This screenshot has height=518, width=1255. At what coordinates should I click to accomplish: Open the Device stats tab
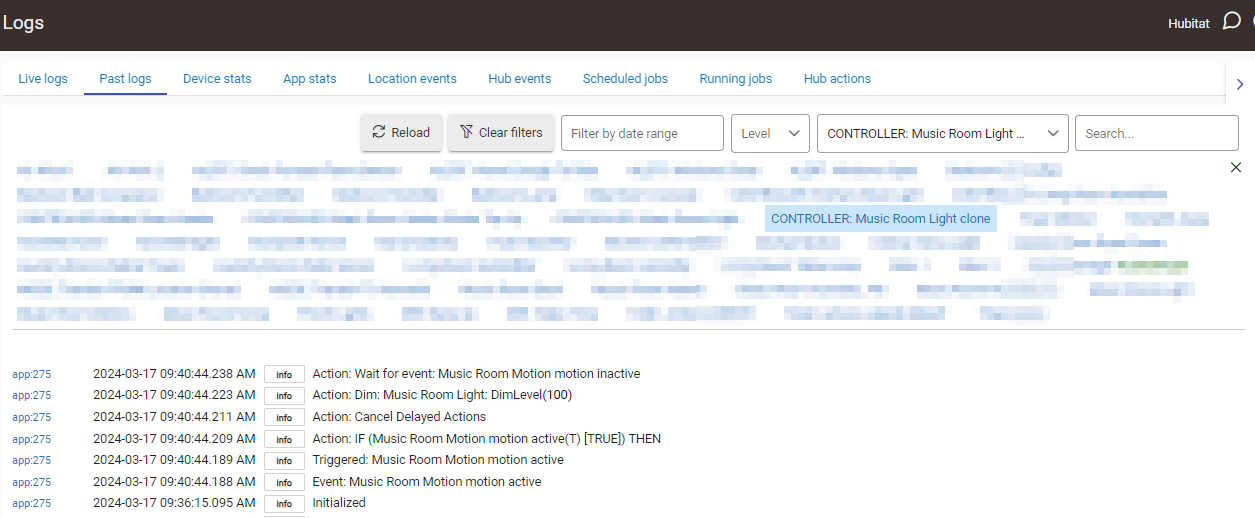point(217,79)
